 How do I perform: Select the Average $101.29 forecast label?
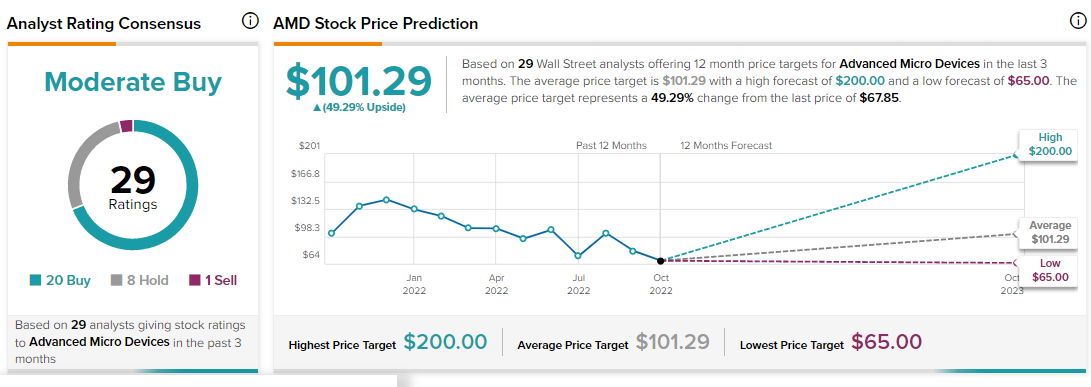tap(1051, 232)
